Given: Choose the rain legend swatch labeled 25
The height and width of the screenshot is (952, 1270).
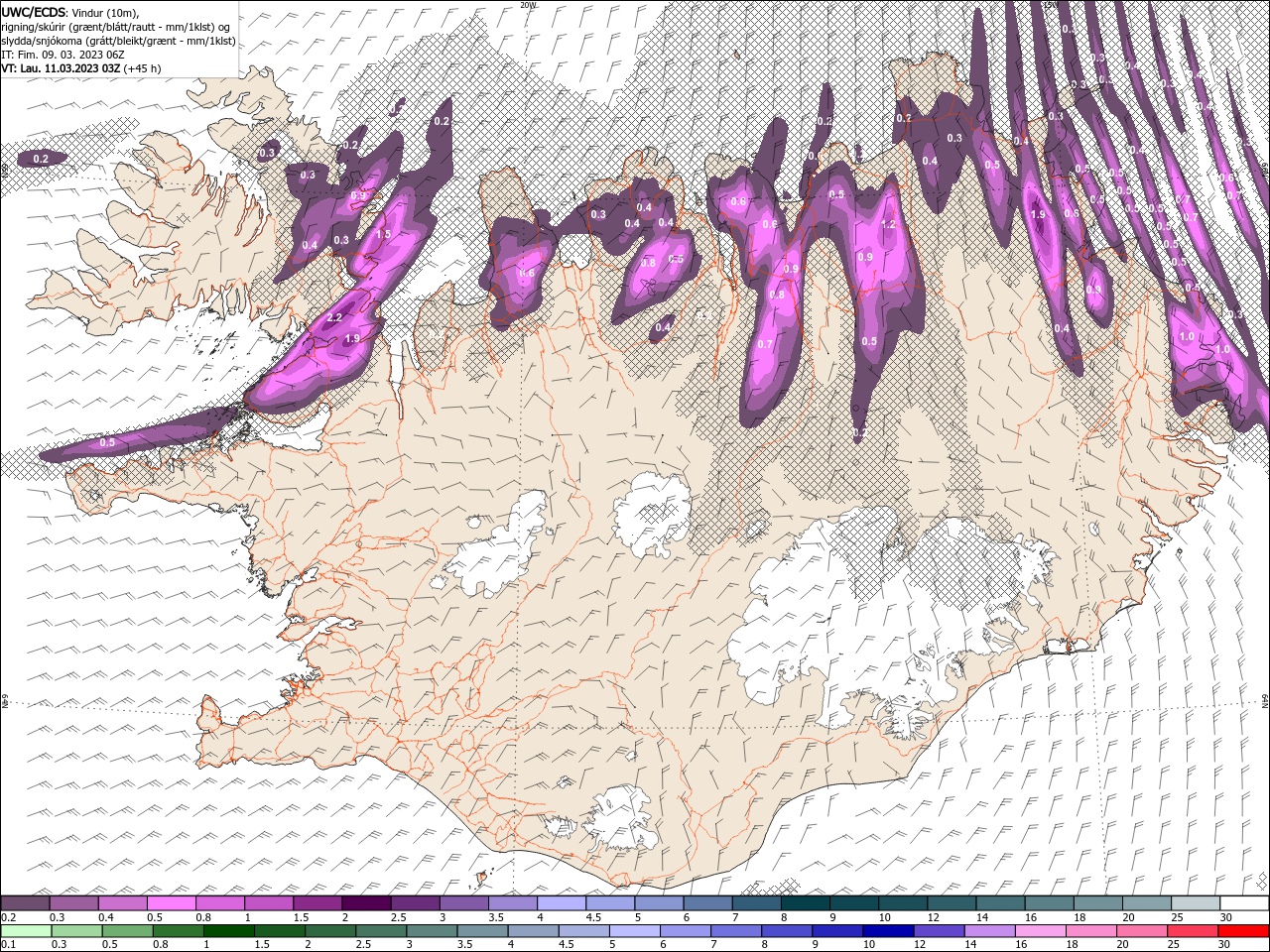Looking at the screenshot, I should click(x=1193, y=931).
